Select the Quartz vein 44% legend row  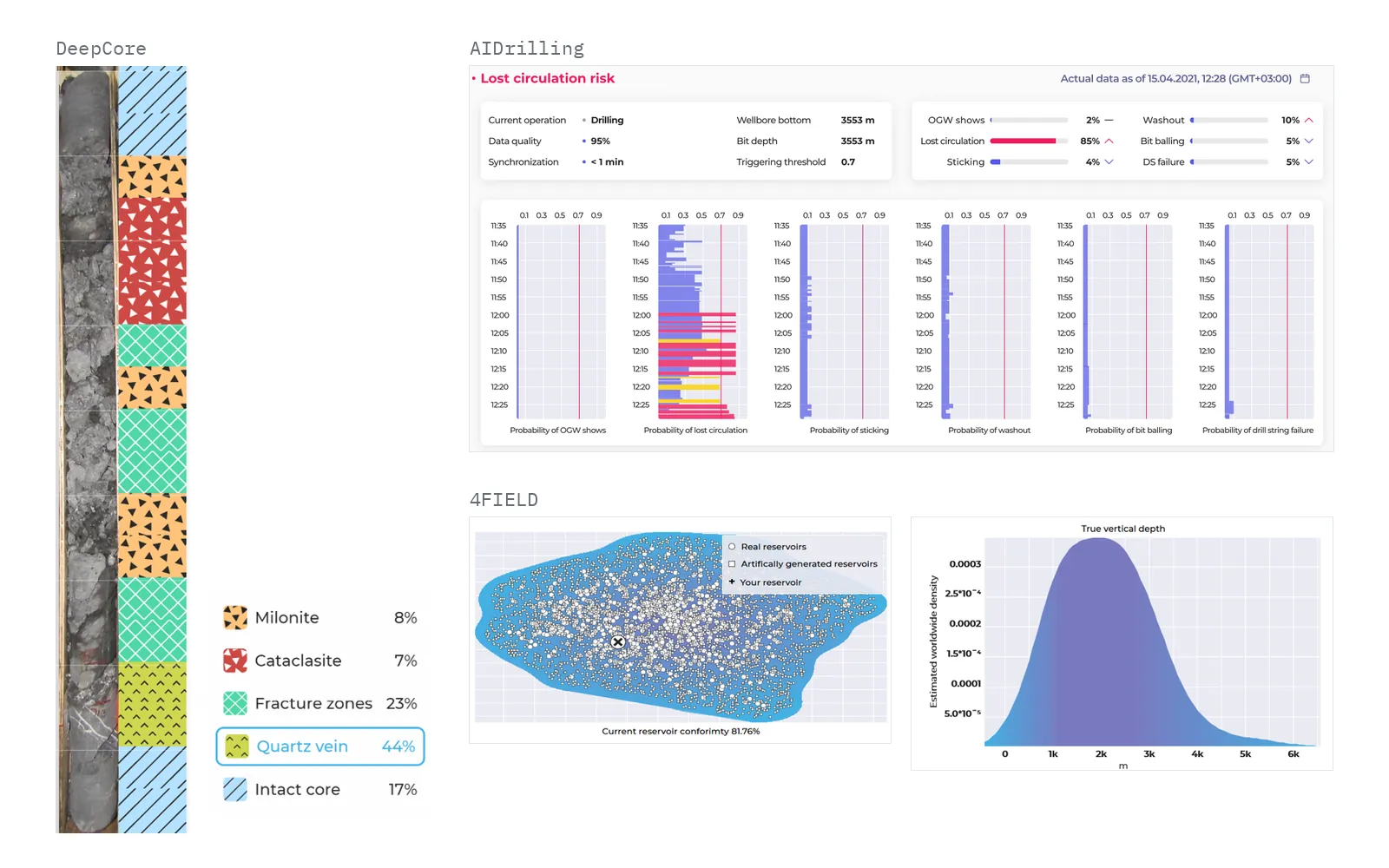(320, 746)
